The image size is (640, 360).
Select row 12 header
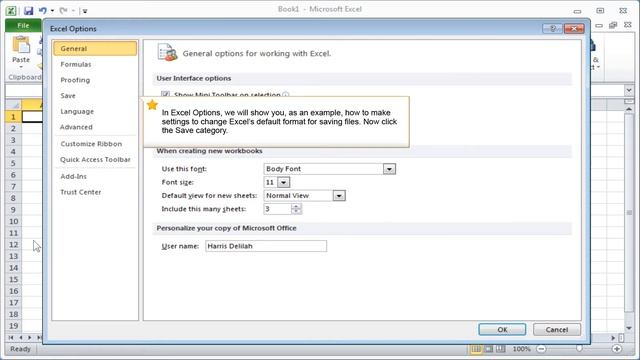[x=13, y=244]
